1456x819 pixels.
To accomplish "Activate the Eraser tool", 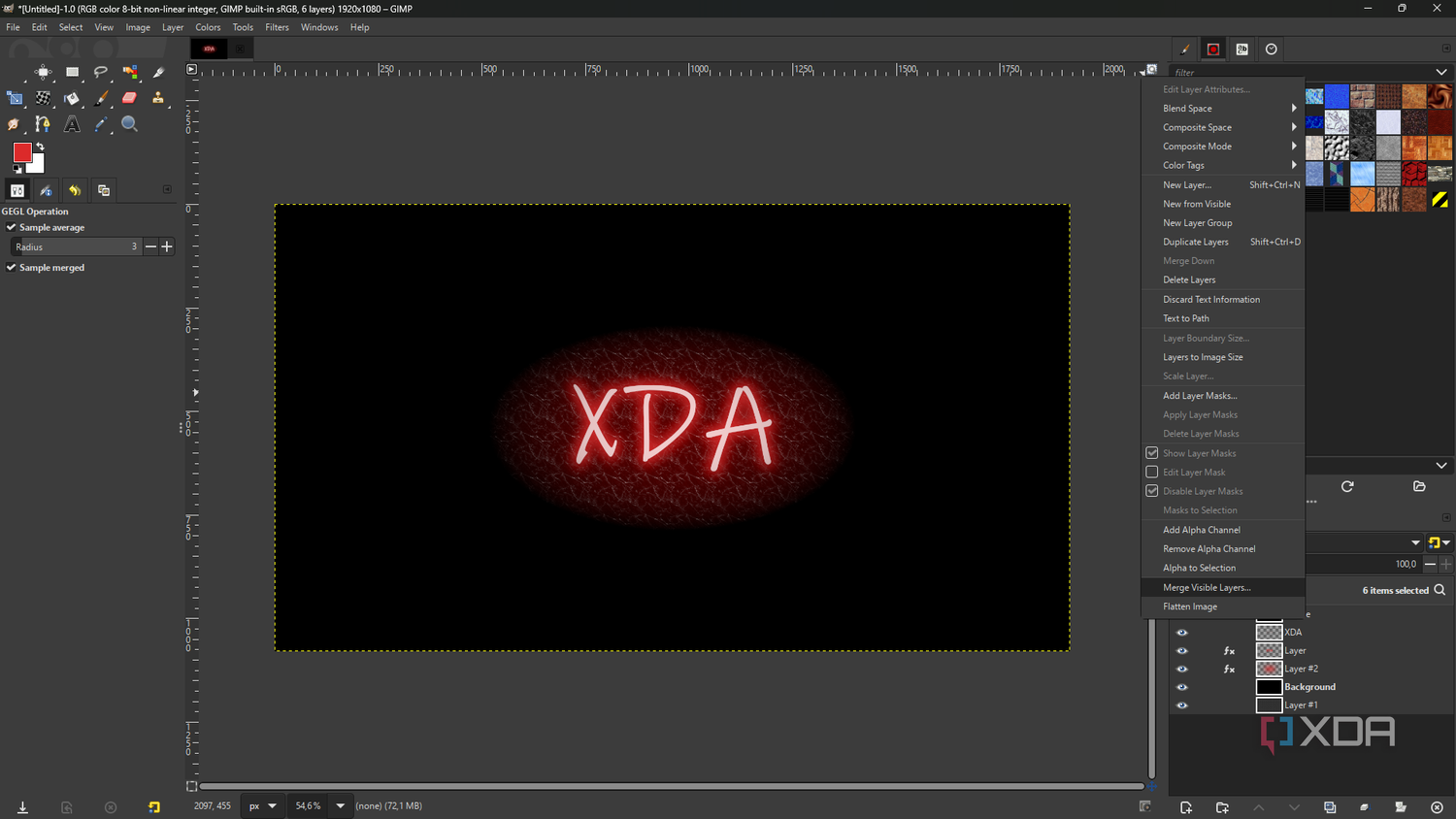I will point(129,98).
